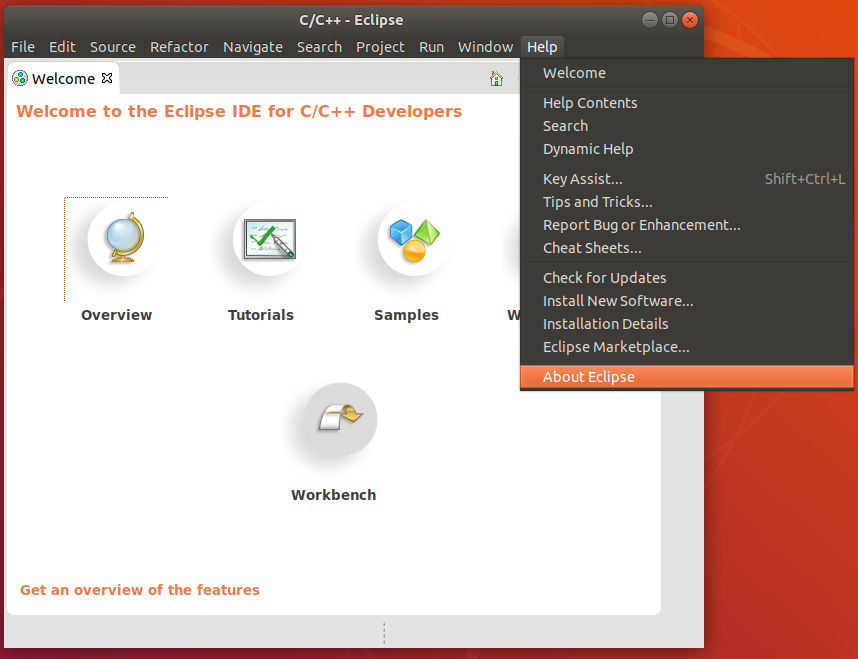The height and width of the screenshot is (659, 858).
Task: Maximize the Eclipse window
Action: click(x=670, y=20)
